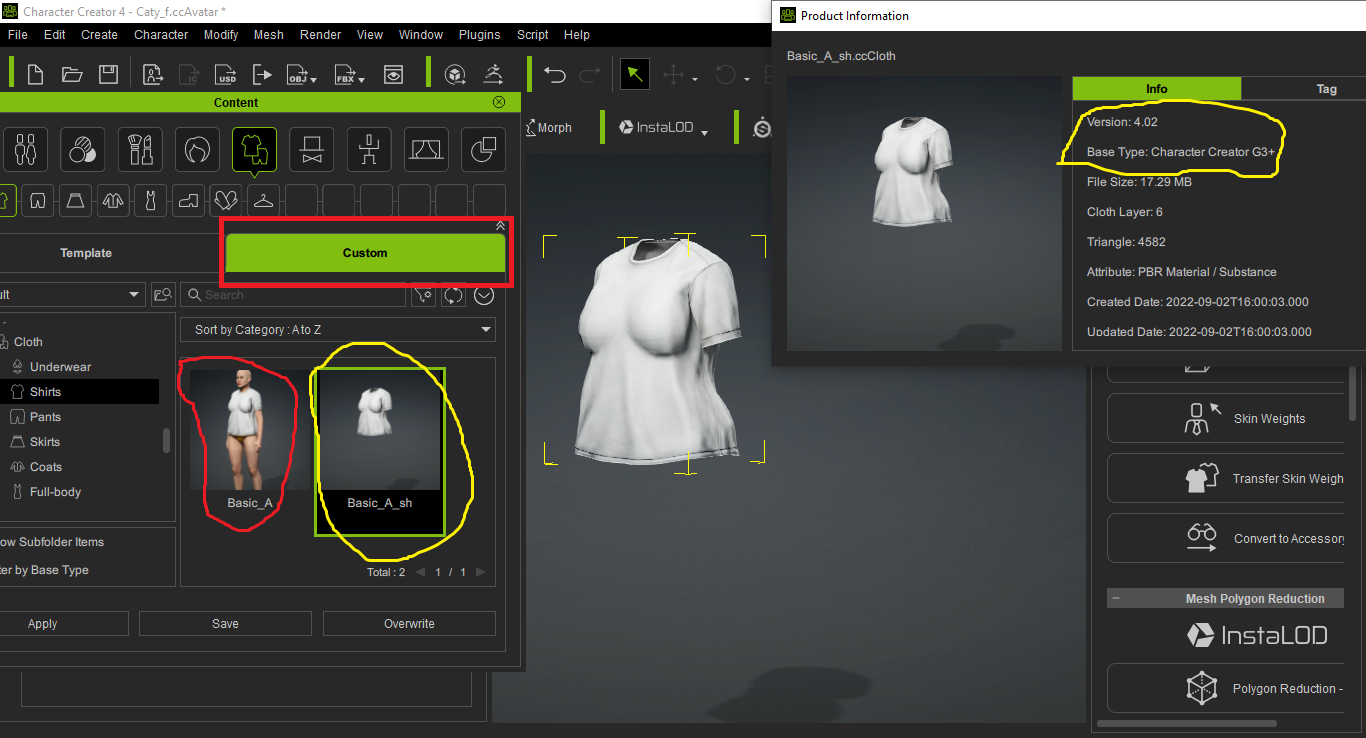
Task: Close the Content panel
Action: point(499,102)
